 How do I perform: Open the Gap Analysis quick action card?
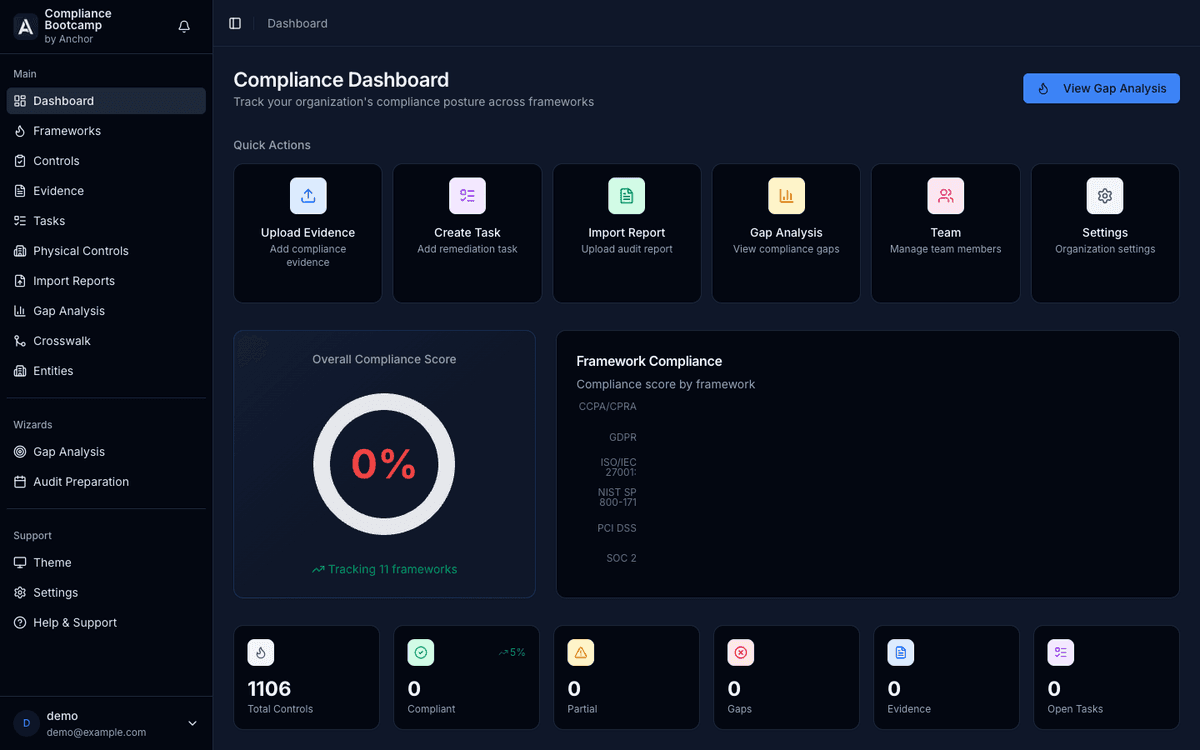click(786, 233)
